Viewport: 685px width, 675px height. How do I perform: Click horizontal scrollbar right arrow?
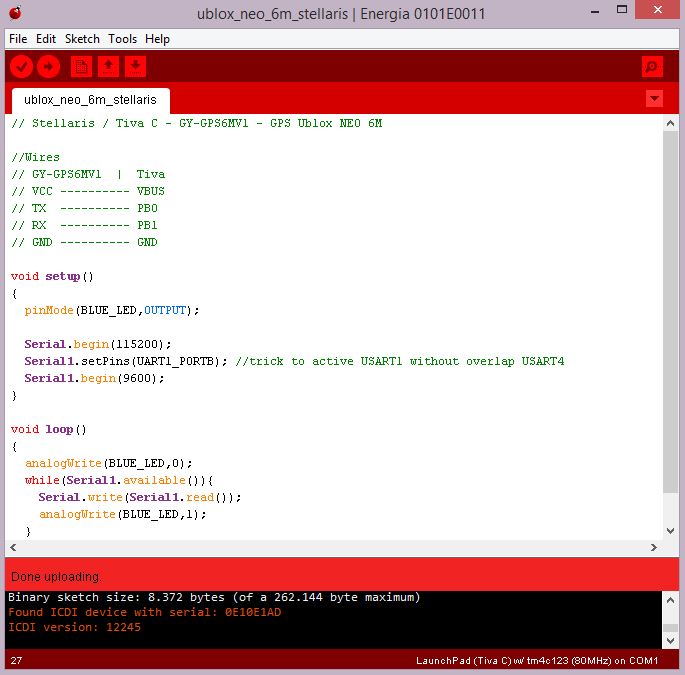pos(654,547)
